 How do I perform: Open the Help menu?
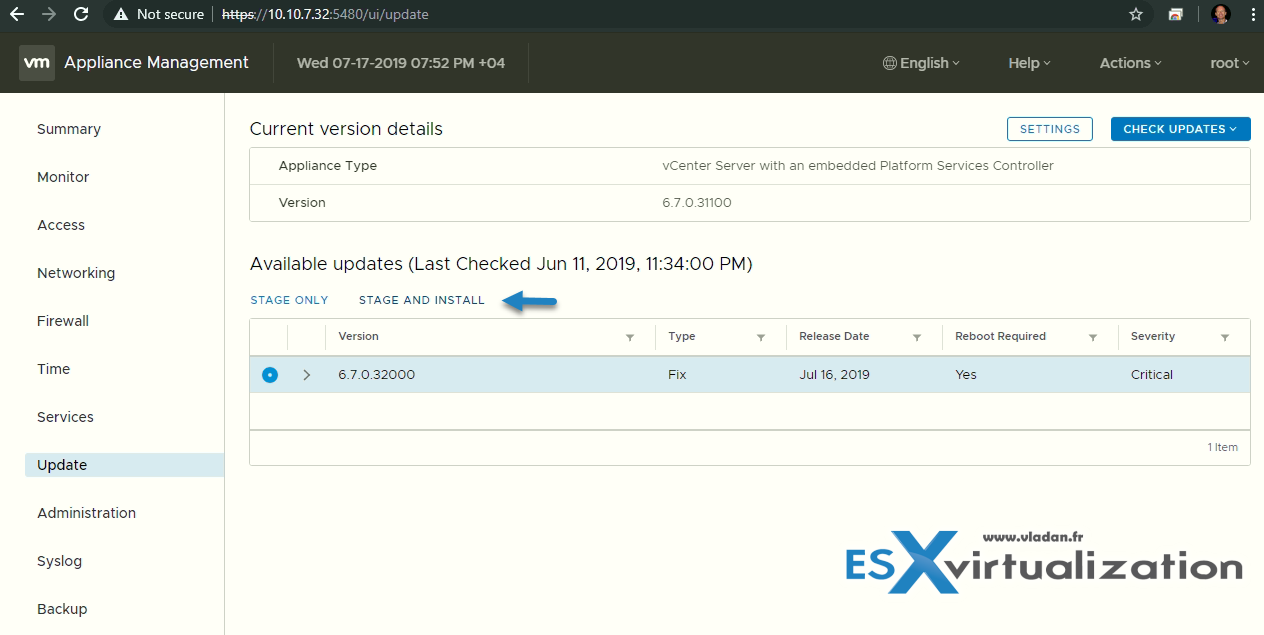[1029, 63]
